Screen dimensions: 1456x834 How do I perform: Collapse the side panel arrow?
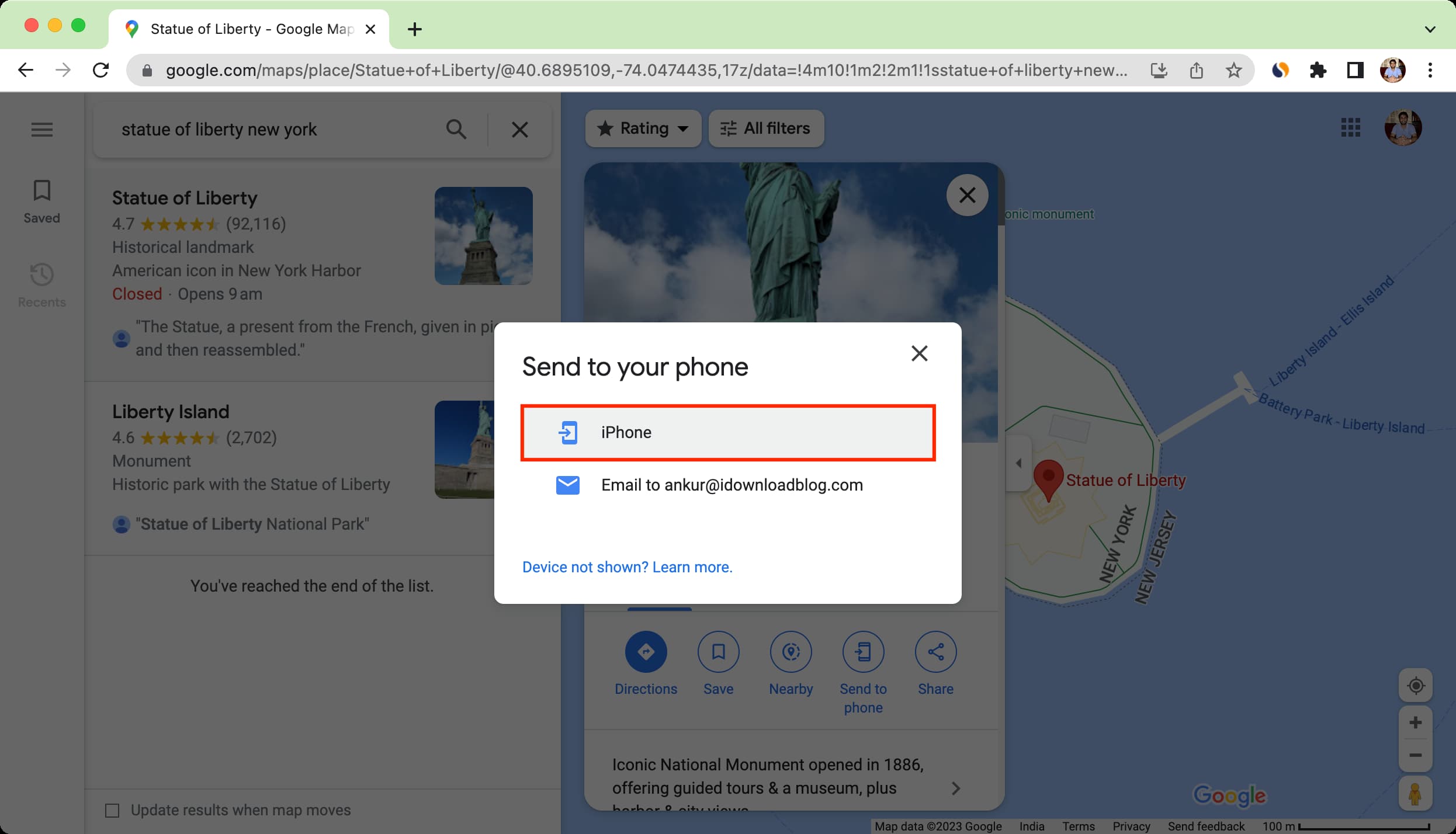pyautogui.click(x=1018, y=463)
